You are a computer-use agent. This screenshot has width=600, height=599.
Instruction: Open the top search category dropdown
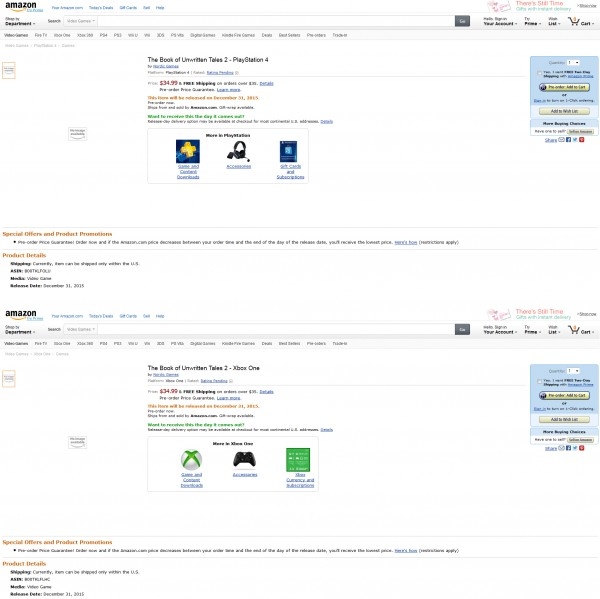(x=81, y=20)
